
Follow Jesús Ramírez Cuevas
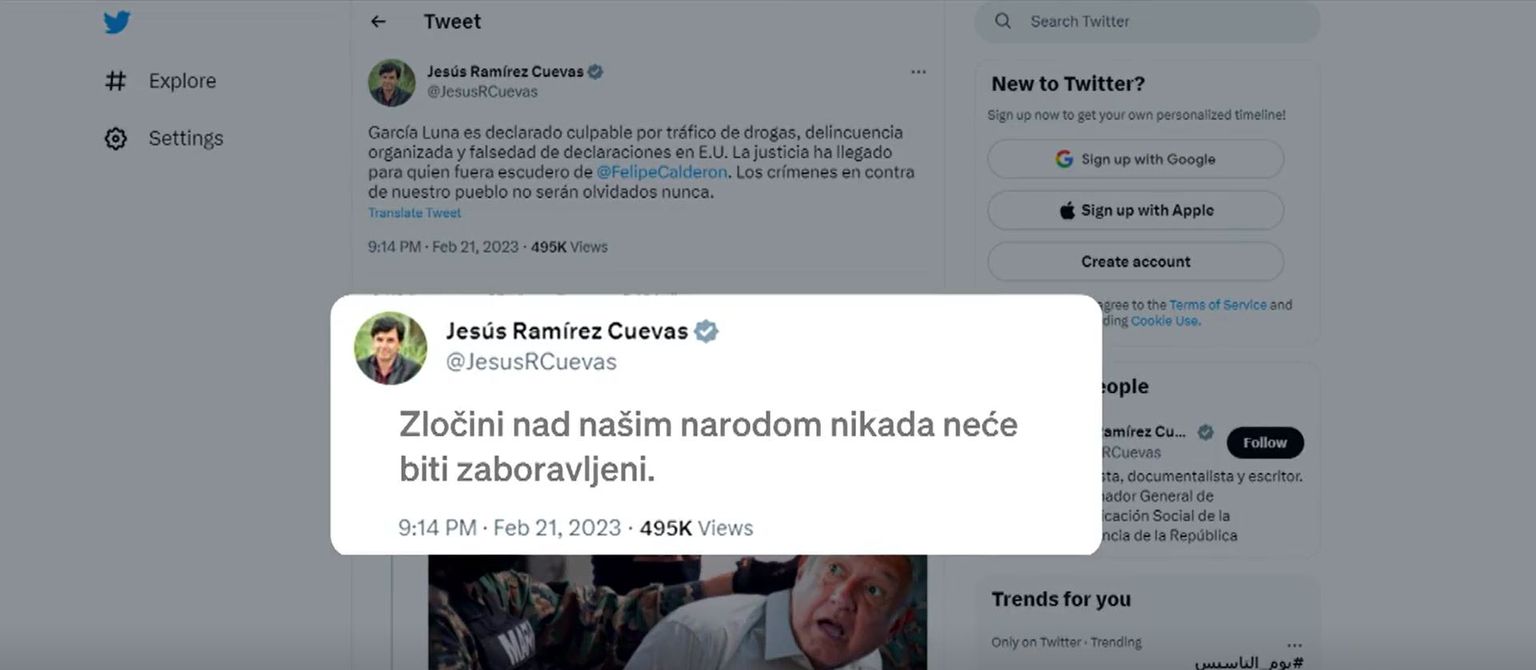(1265, 442)
